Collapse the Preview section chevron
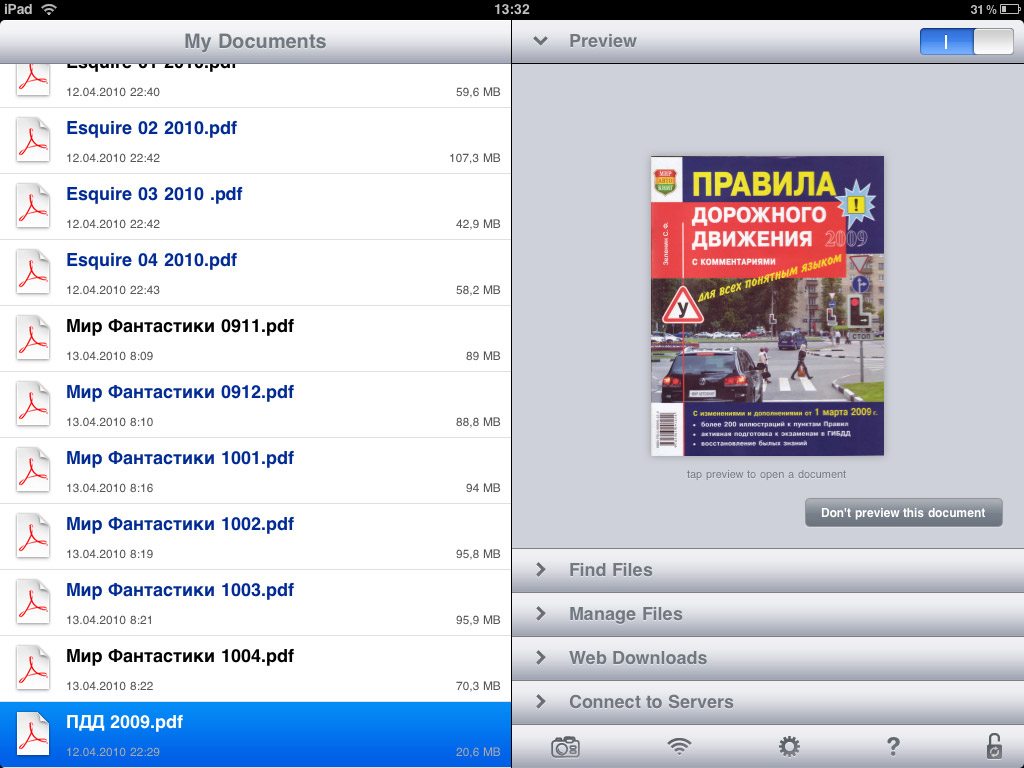1024x768 pixels. pyautogui.click(x=540, y=40)
